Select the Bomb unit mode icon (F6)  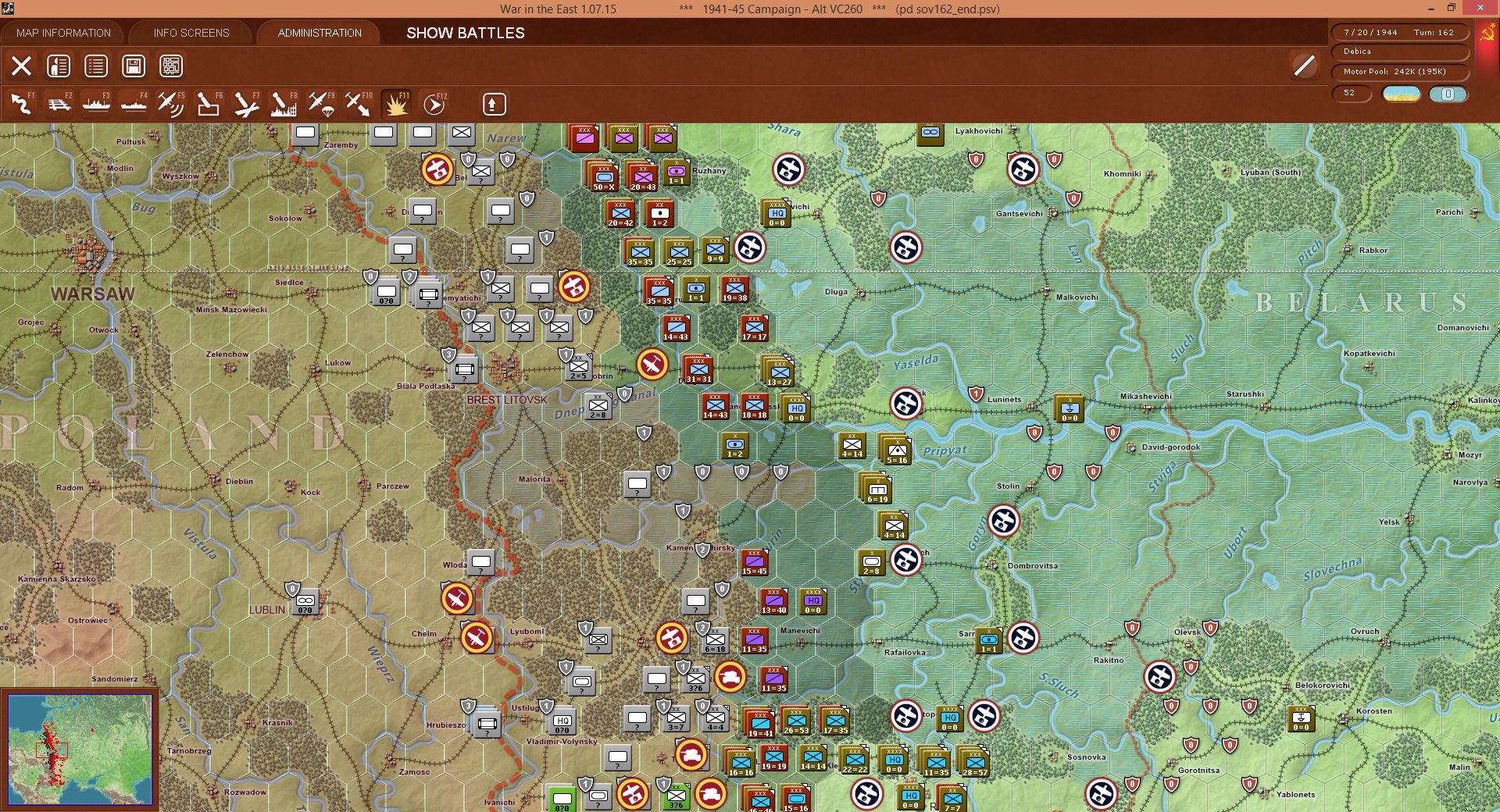pyautogui.click(x=209, y=104)
